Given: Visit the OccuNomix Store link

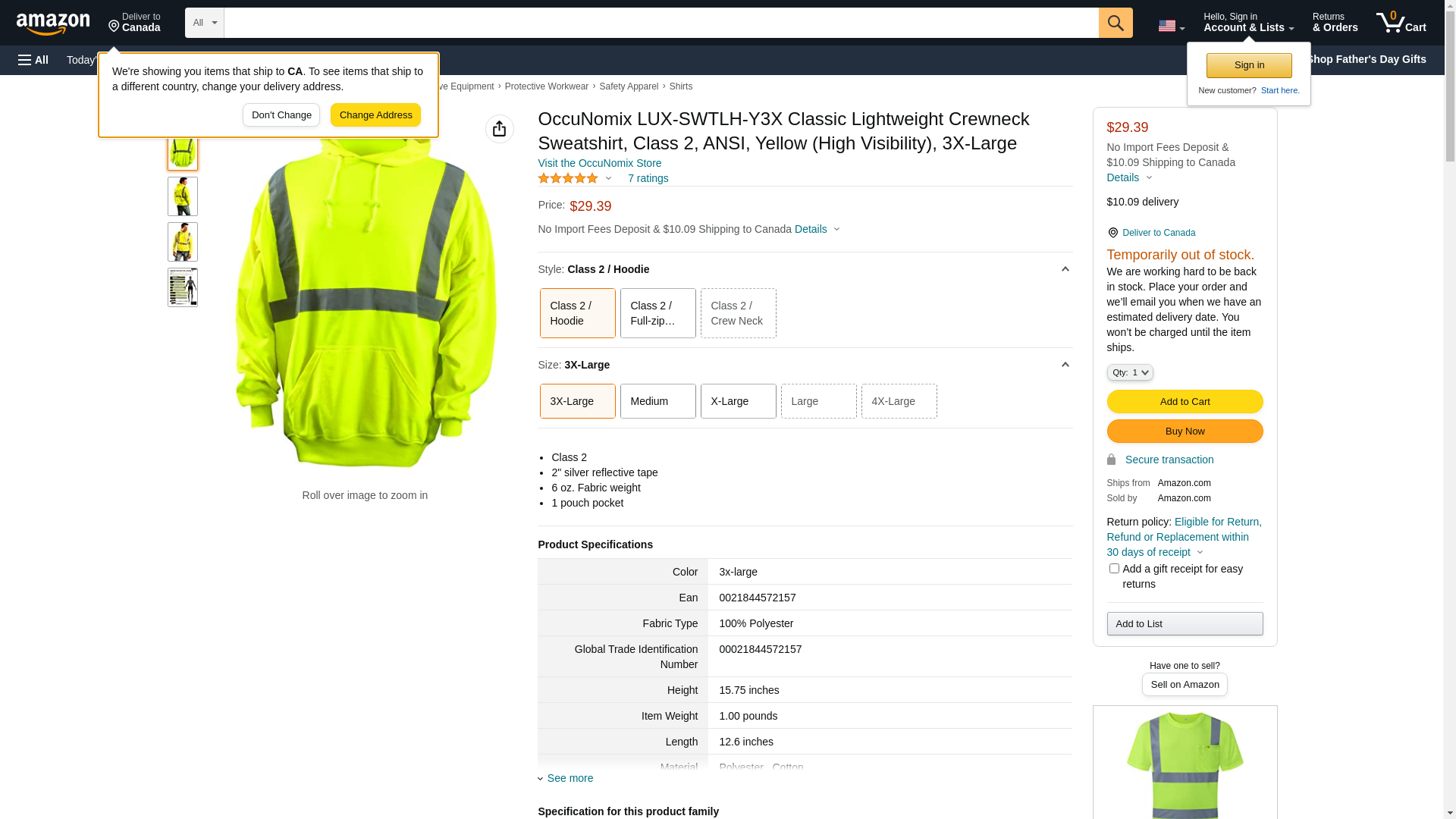Looking at the screenshot, I should (x=599, y=163).
